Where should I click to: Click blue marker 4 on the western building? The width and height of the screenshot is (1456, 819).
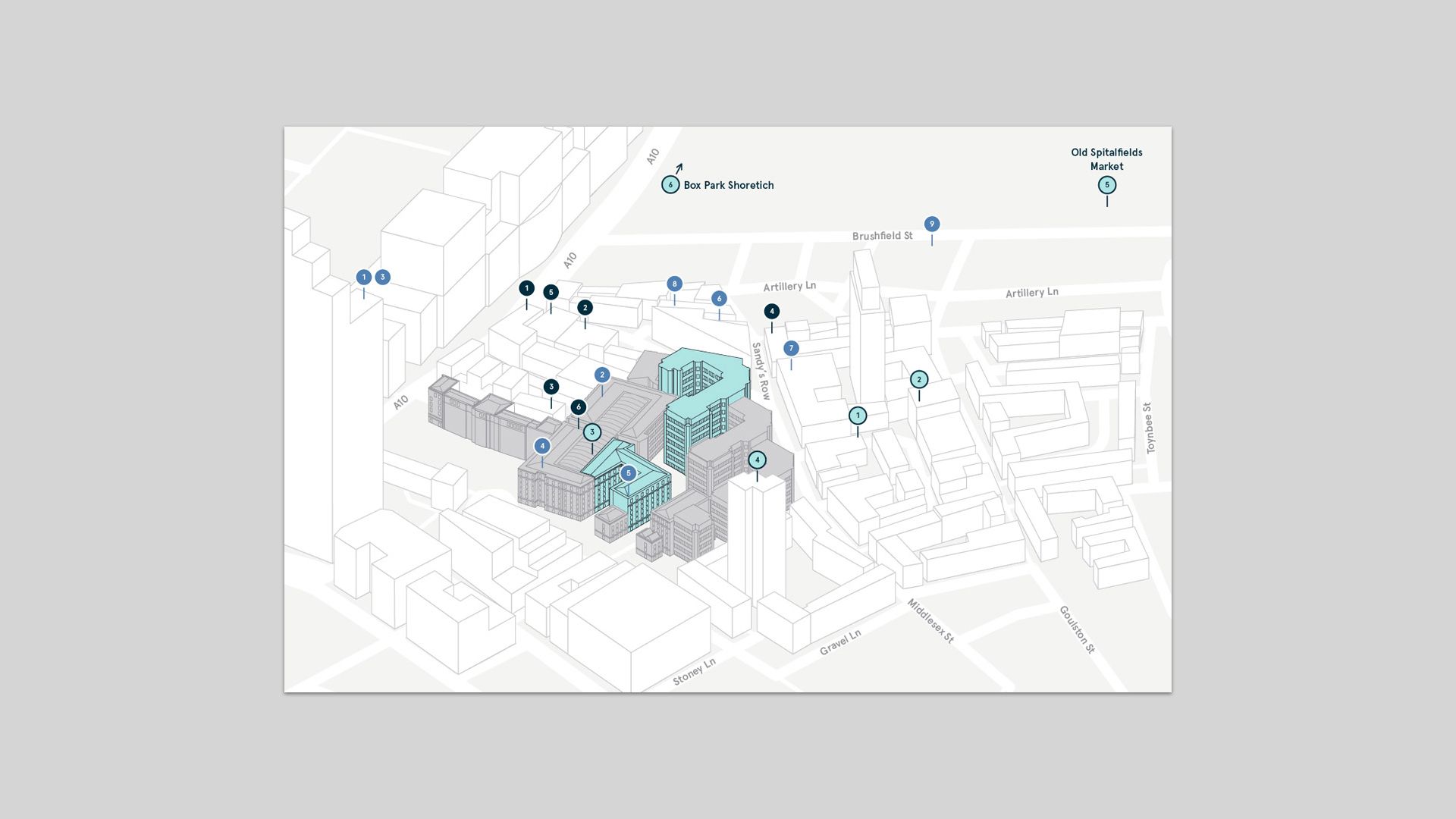tap(542, 446)
